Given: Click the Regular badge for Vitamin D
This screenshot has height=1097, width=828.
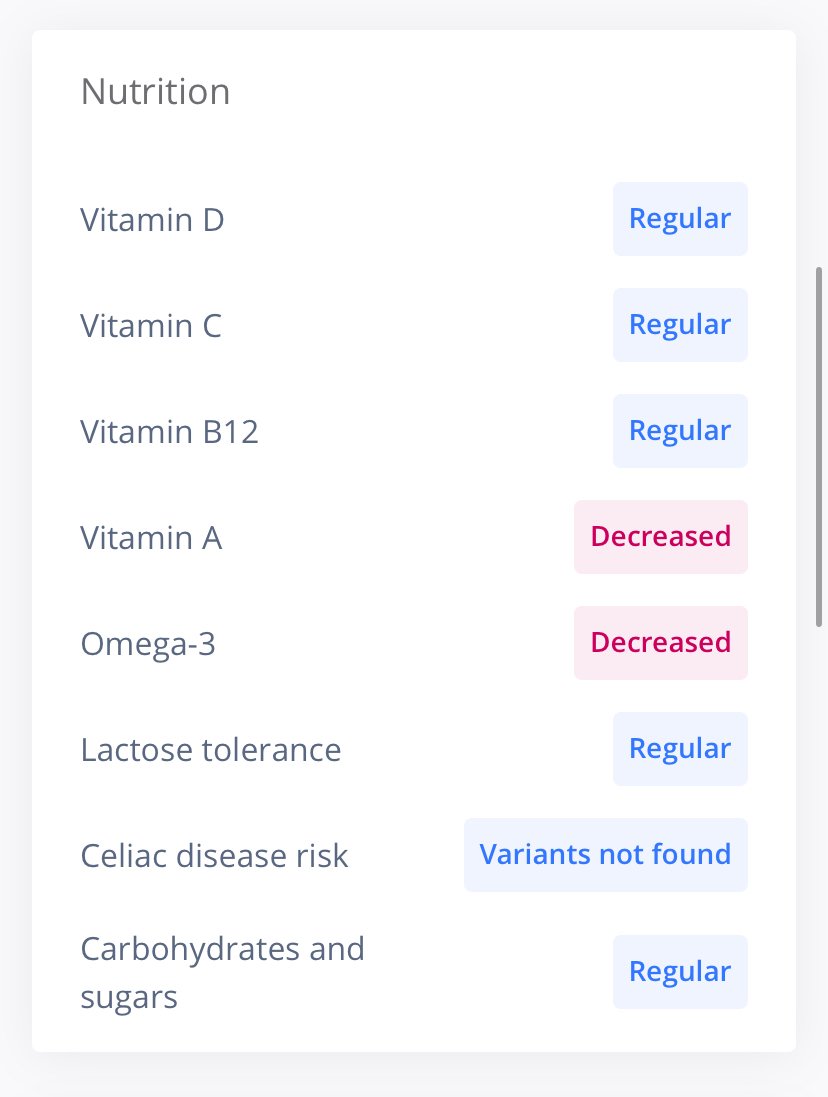Looking at the screenshot, I should pyautogui.click(x=680, y=219).
